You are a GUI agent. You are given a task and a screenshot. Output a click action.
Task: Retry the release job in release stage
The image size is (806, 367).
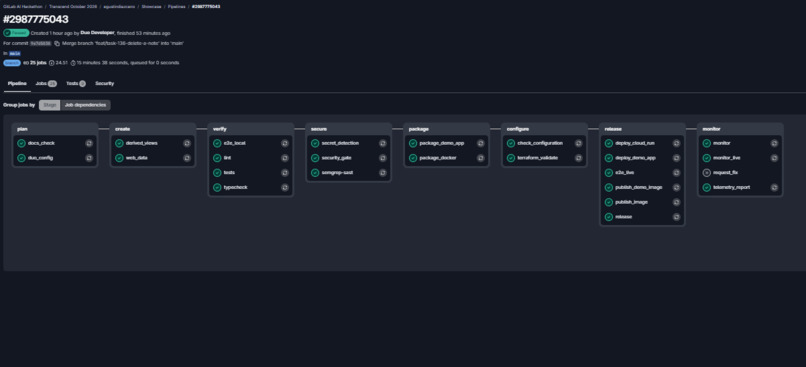pos(676,217)
